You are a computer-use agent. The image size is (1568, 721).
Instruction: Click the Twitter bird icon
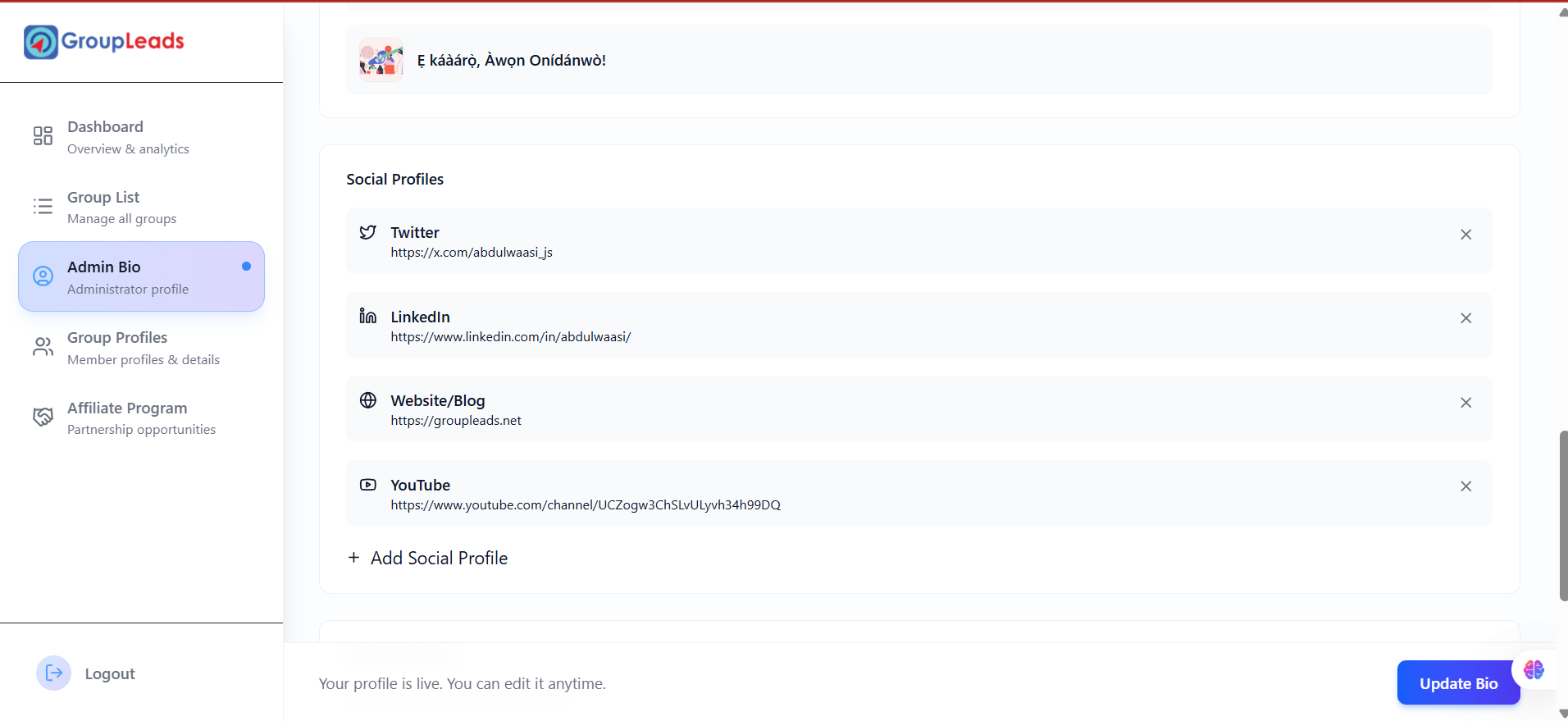tap(368, 232)
